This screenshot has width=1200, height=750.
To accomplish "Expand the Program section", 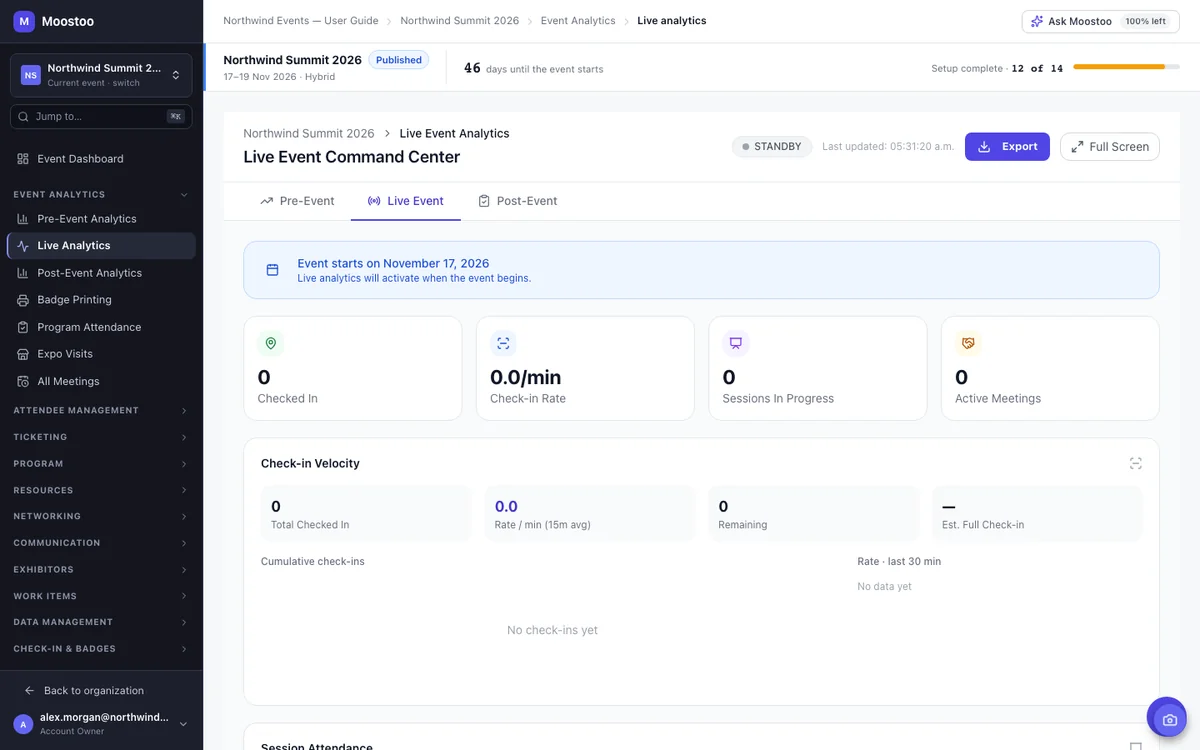I will [x=101, y=464].
